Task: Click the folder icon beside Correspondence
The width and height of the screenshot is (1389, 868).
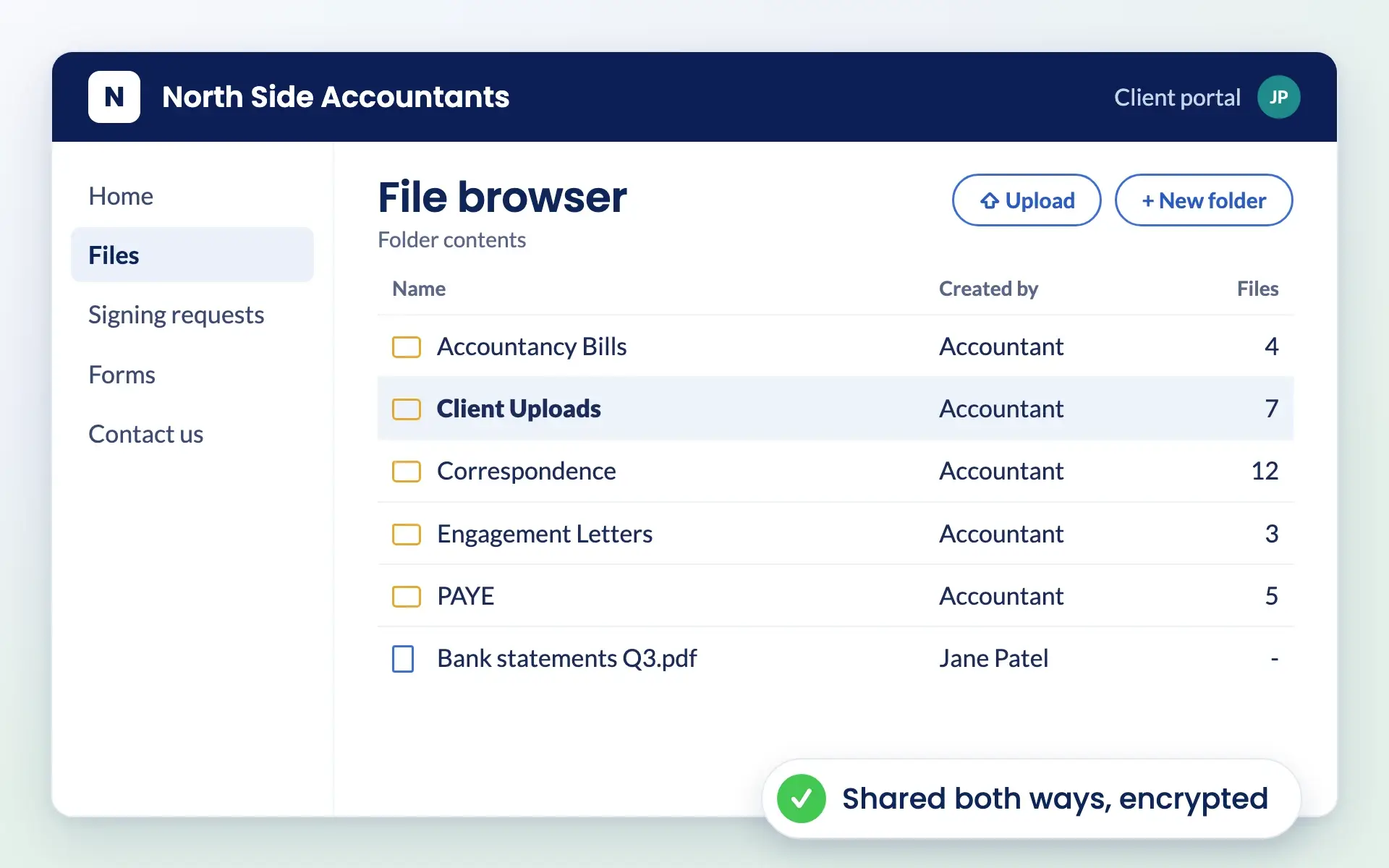Action: 407,472
